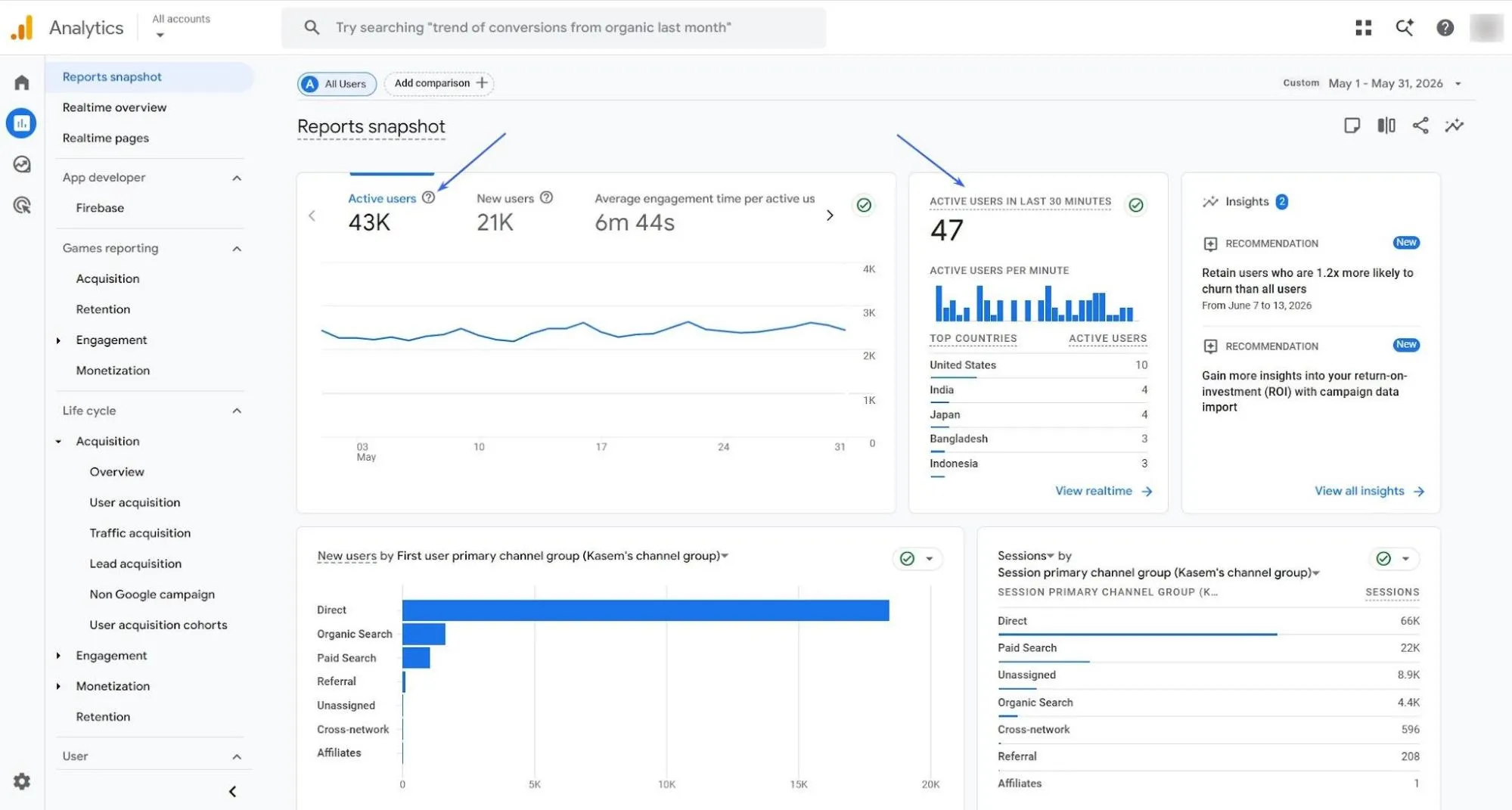Open the Explore icon in left rail
Image resolution: width=1512 pixels, height=810 pixels.
pyautogui.click(x=22, y=164)
